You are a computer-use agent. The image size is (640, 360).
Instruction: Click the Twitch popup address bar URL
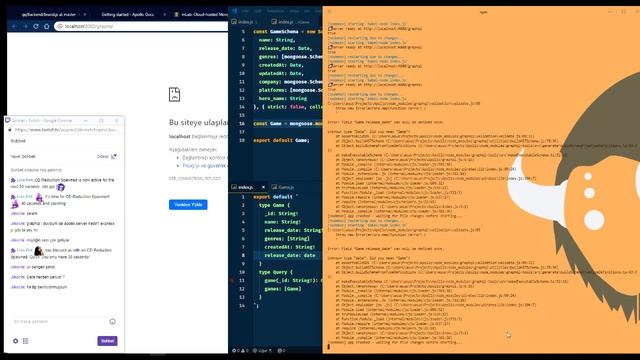coord(67,130)
